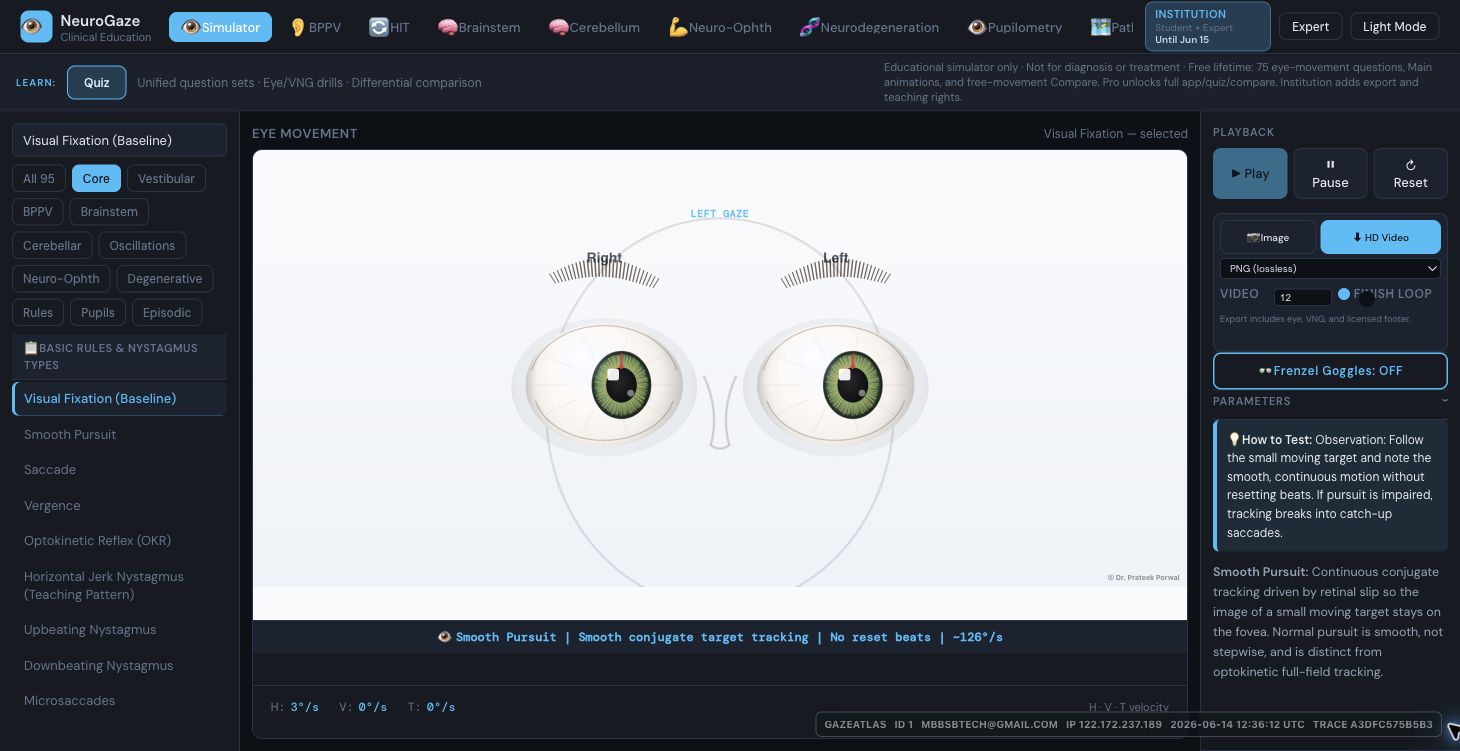Toggle Frenzel Goggles on
The width and height of the screenshot is (1460, 751).
click(x=1330, y=370)
